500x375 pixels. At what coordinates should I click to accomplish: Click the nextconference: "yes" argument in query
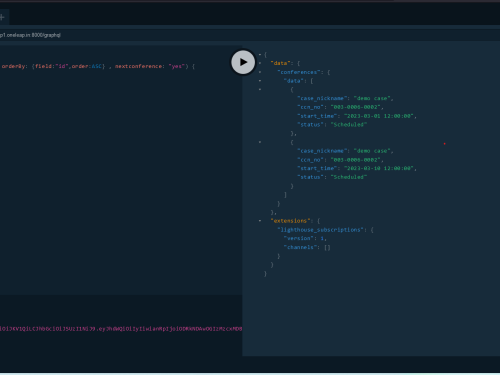(x=150, y=66)
